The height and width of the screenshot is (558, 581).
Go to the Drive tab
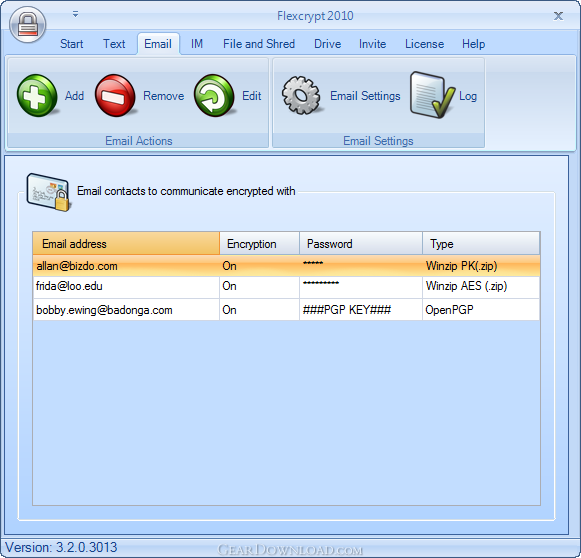[x=328, y=44]
